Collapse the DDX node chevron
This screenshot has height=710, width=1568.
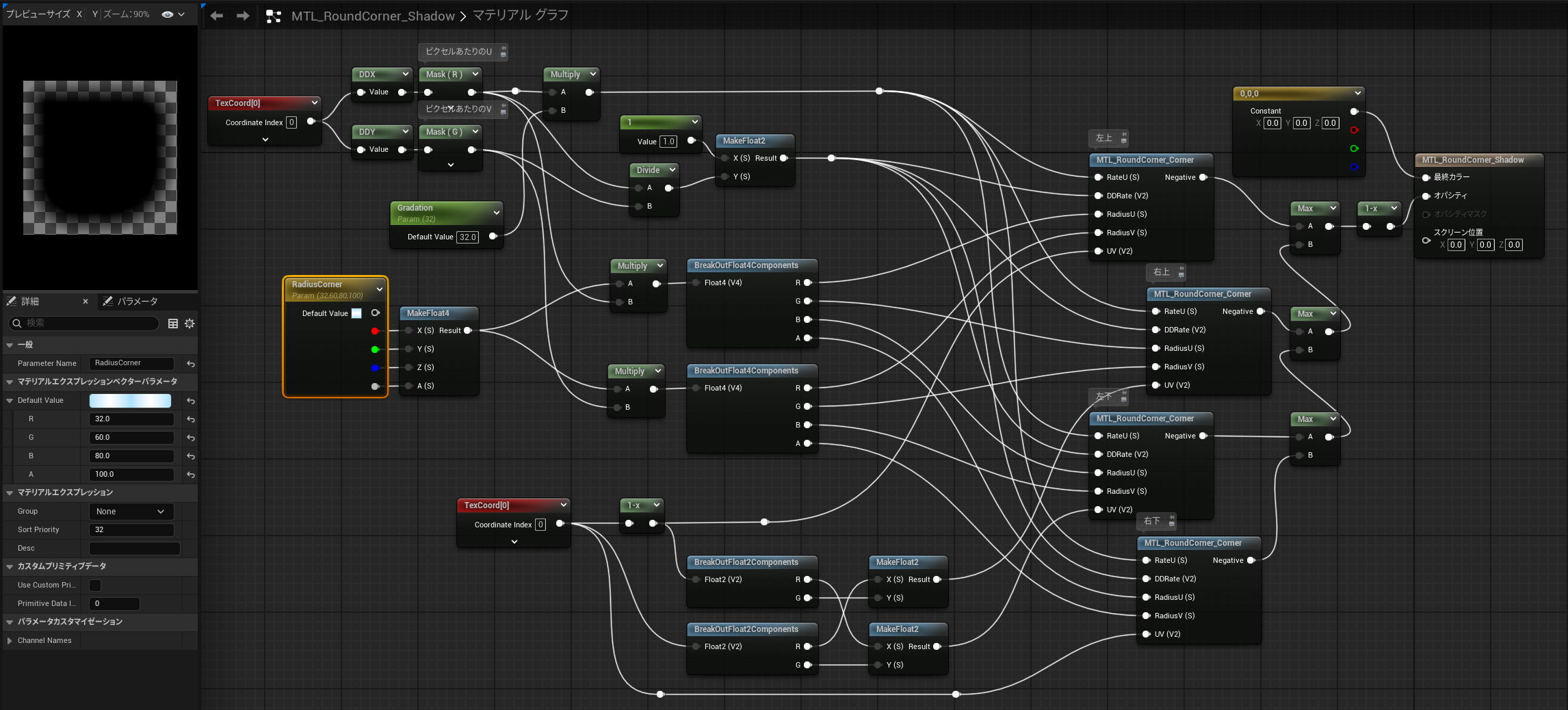405,74
